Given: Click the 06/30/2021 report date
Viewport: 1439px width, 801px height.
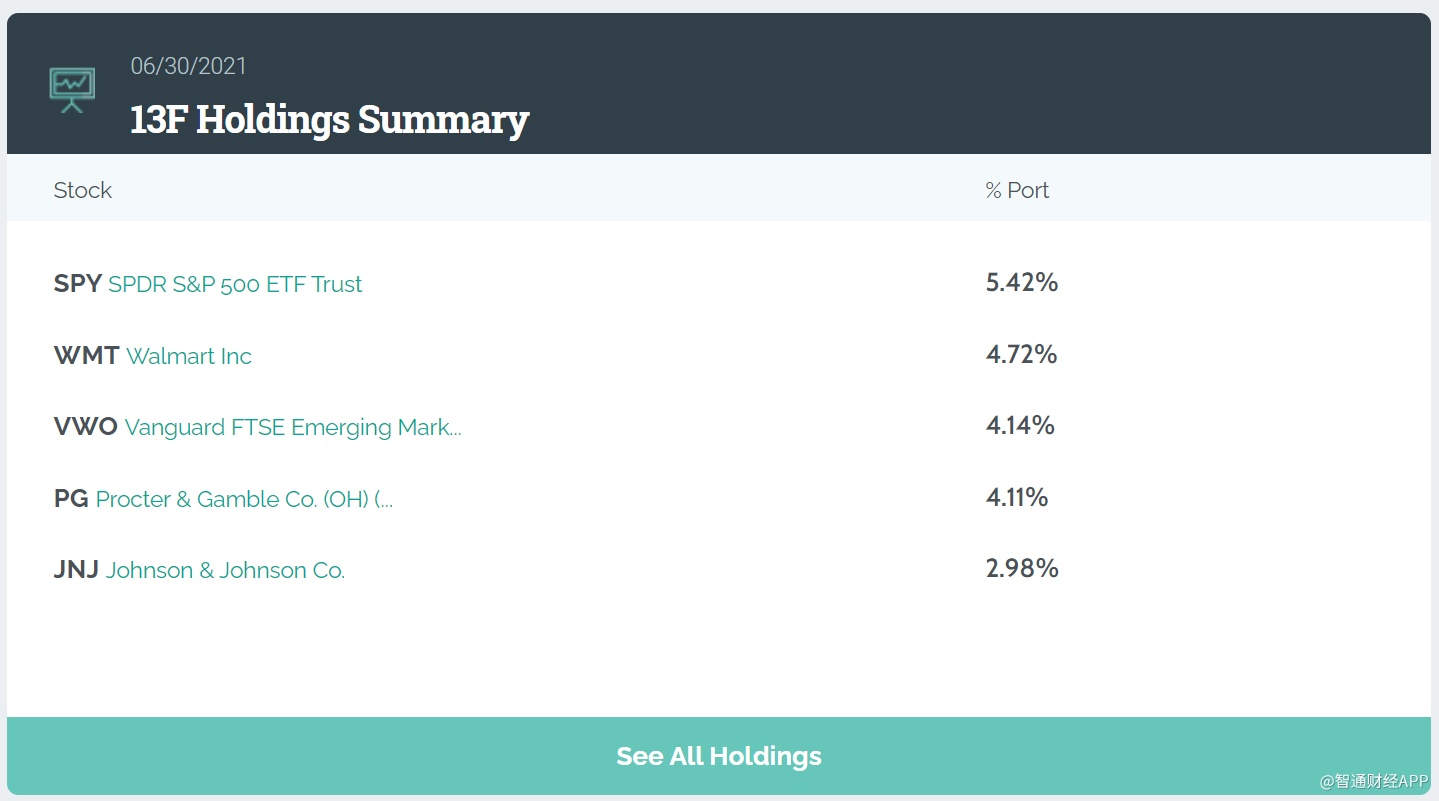Looking at the screenshot, I should (188, 66).
